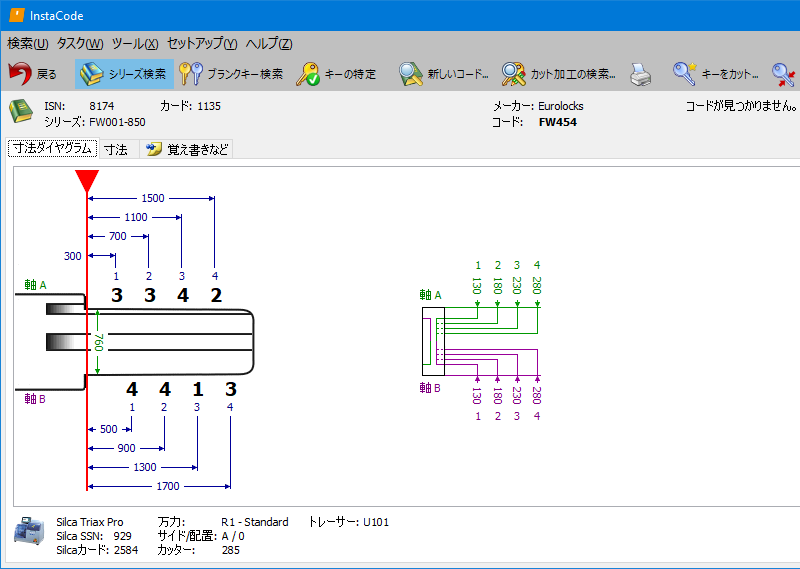Click キーをカット cut key button
Screen dimensions: 800x569
(716, 74)
